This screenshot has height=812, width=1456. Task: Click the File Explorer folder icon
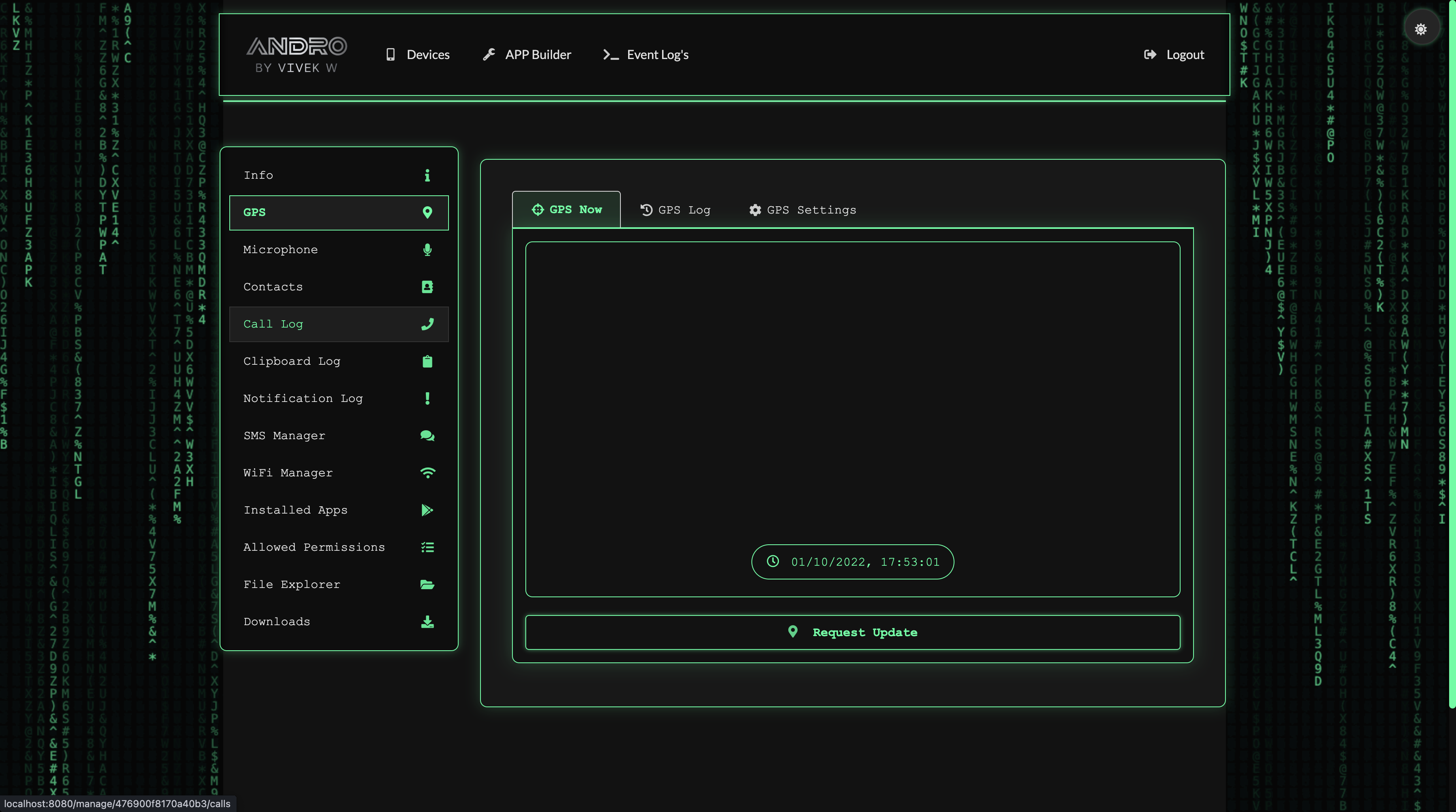[427, 585]
